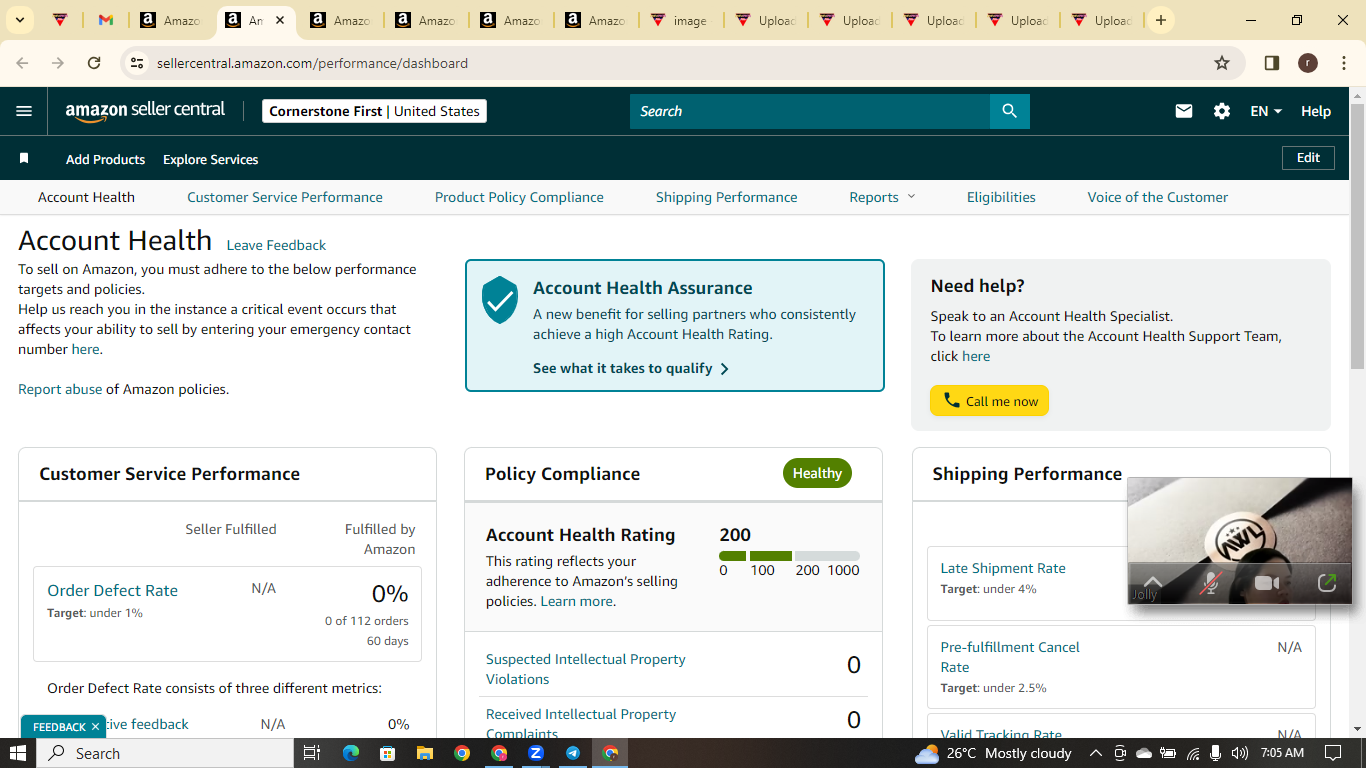View site information icon in address bar
This screenshot has height=768, width=1366.
click(x=138, y=63)
